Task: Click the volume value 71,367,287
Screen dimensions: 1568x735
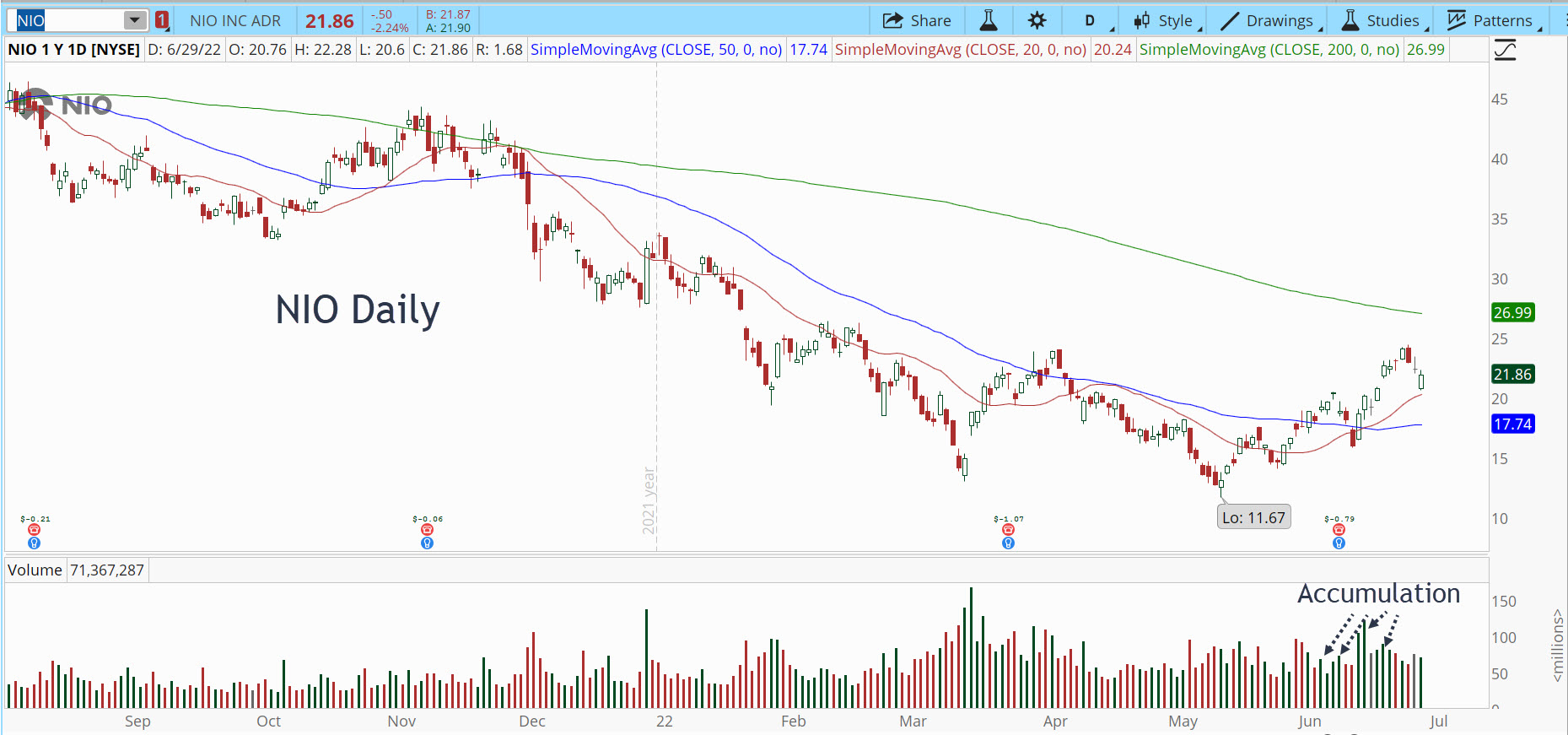Action: tap(107, 570)
